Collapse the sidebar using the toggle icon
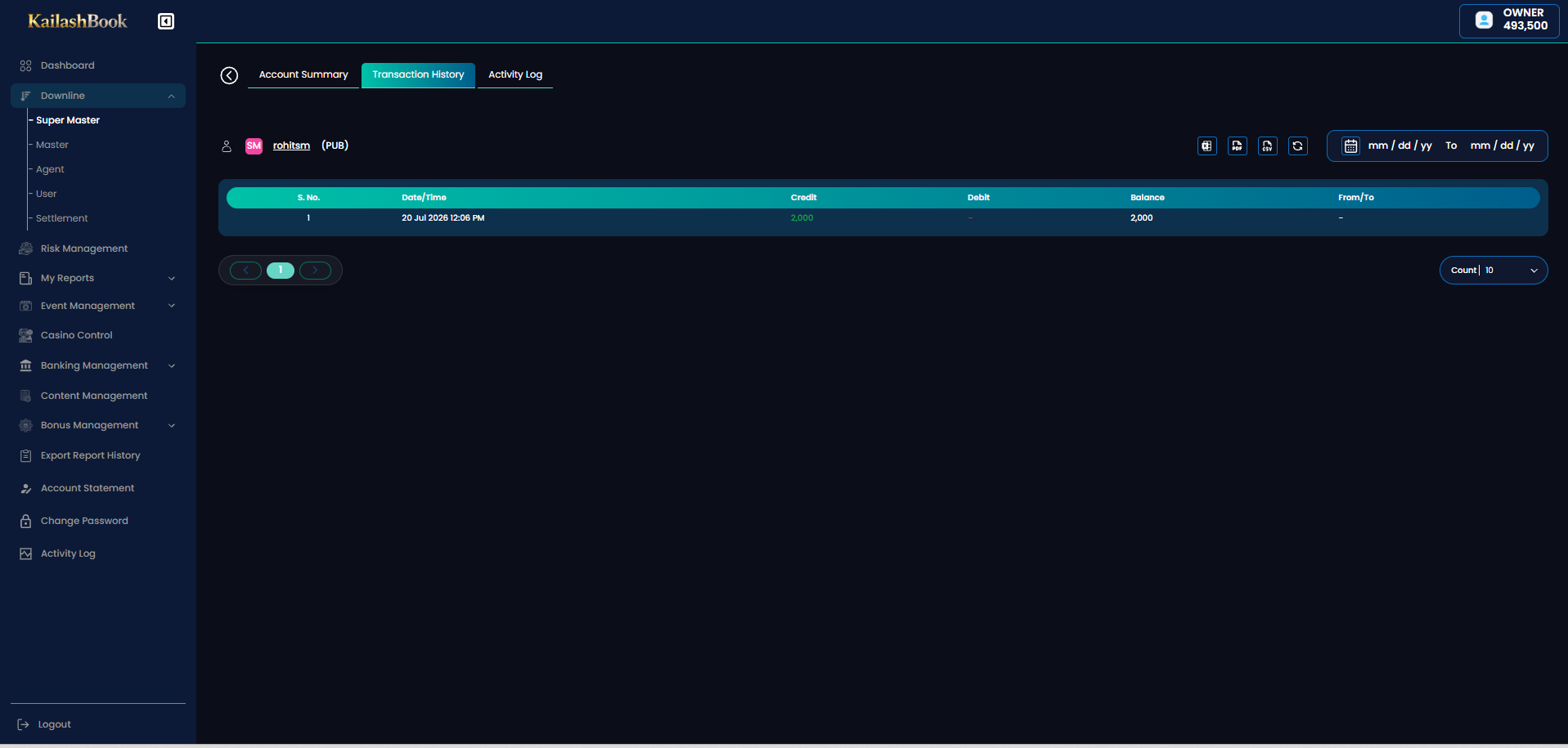Screen dimensions: 1568x748 (x=166, y=21)
